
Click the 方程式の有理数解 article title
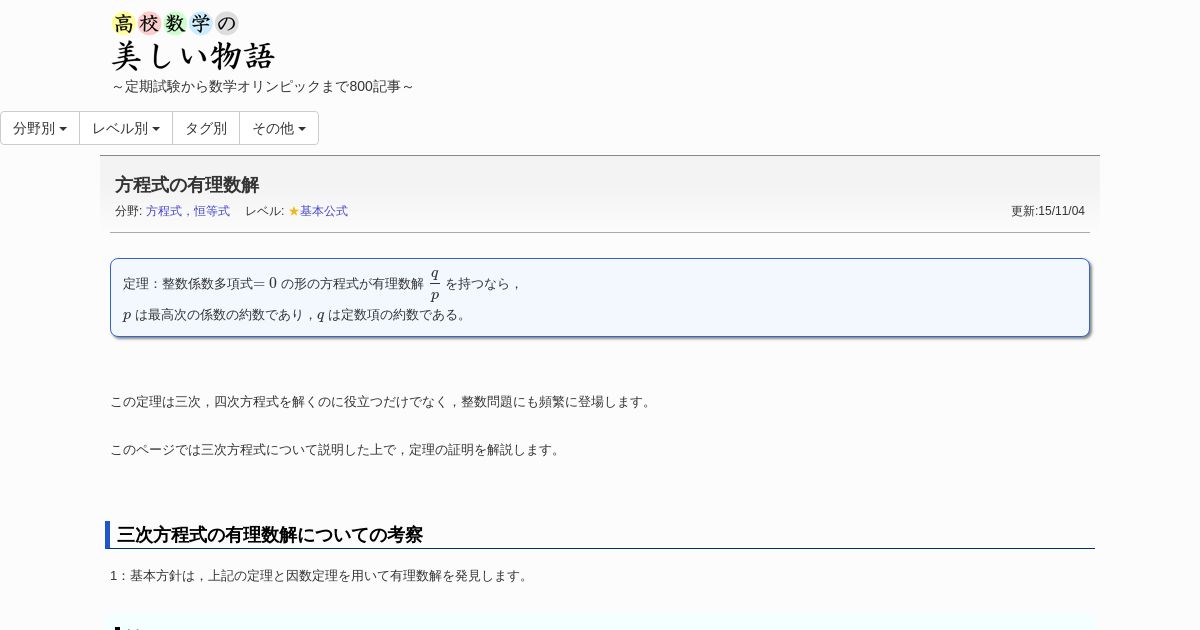(187, 185)
